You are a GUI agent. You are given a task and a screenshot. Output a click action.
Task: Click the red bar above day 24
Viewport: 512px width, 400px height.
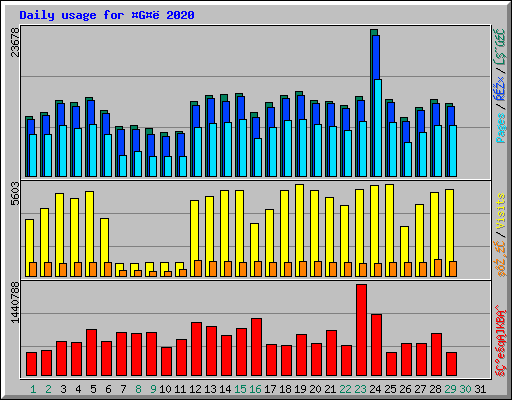[376, 345]
